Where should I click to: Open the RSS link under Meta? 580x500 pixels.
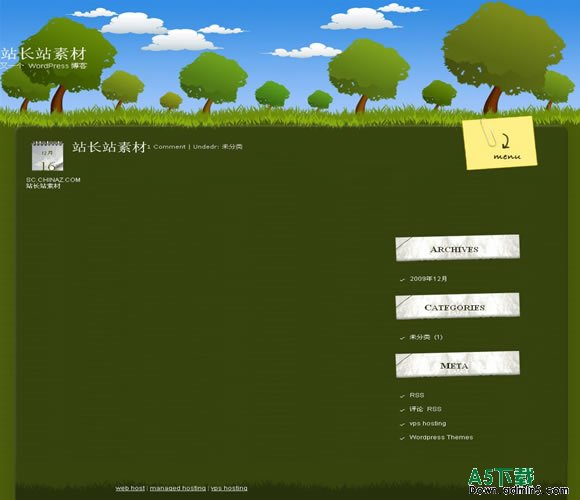pos(417,395)
